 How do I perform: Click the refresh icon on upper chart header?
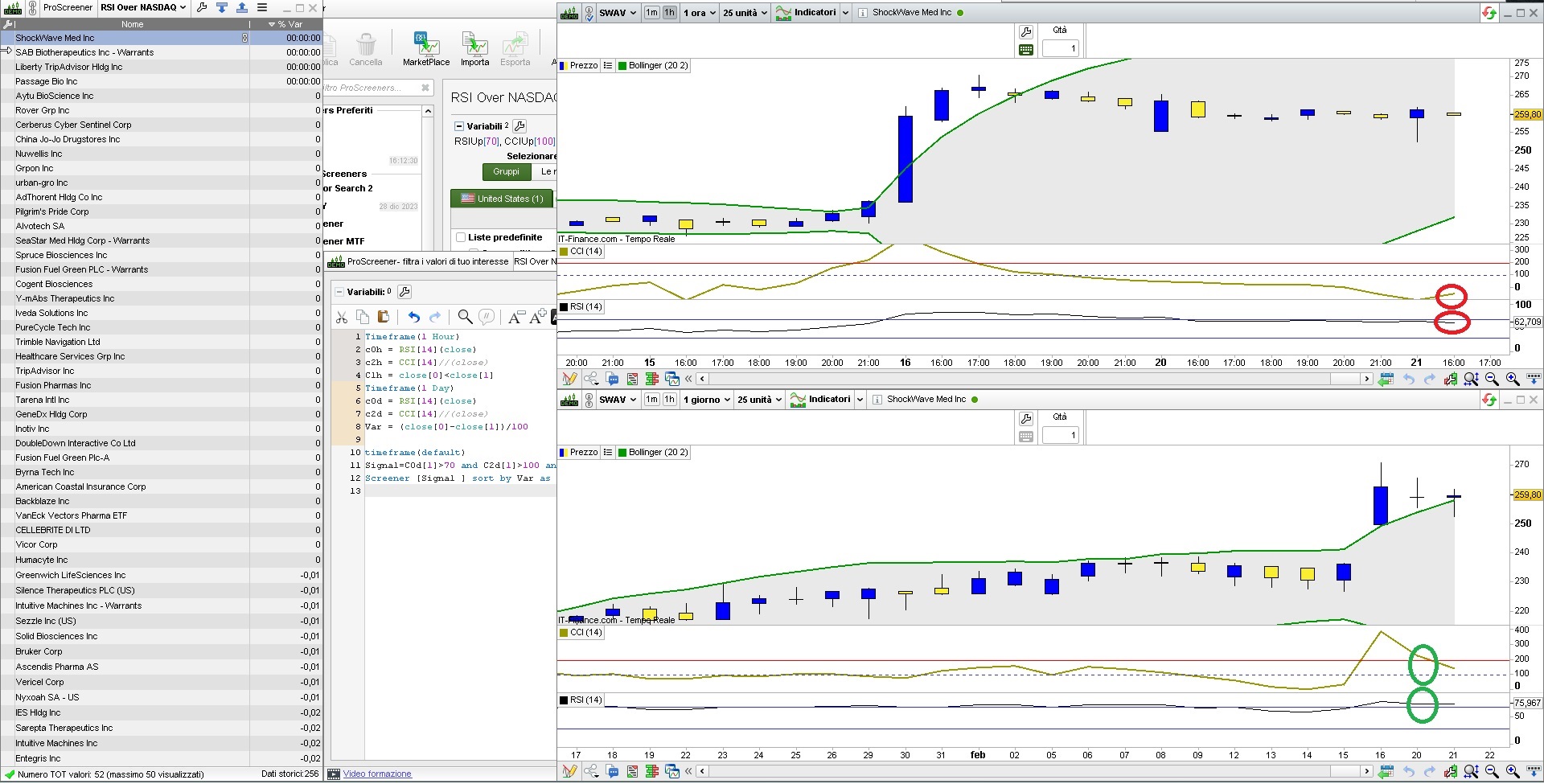tap(1489, 13)
